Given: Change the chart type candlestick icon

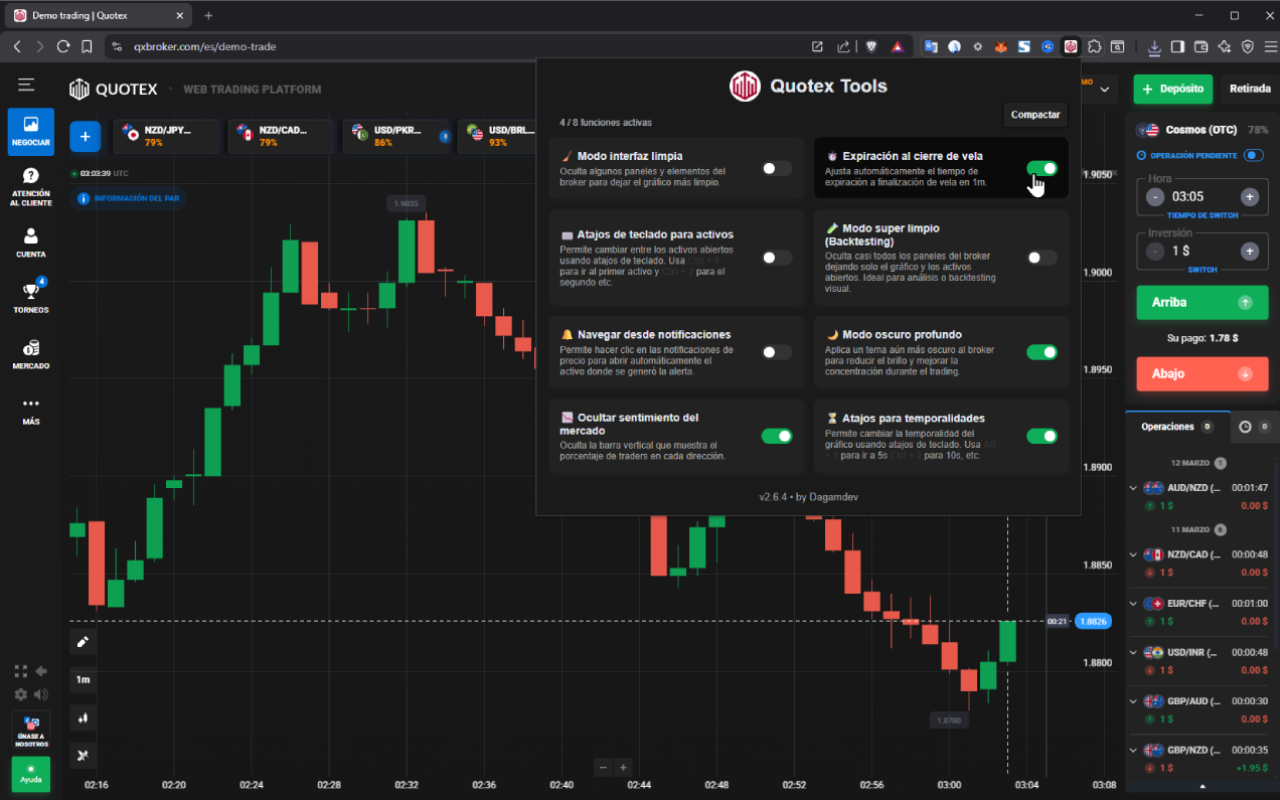Looking at the screenshot, I should pyautogui.click(x=83, y=717).
